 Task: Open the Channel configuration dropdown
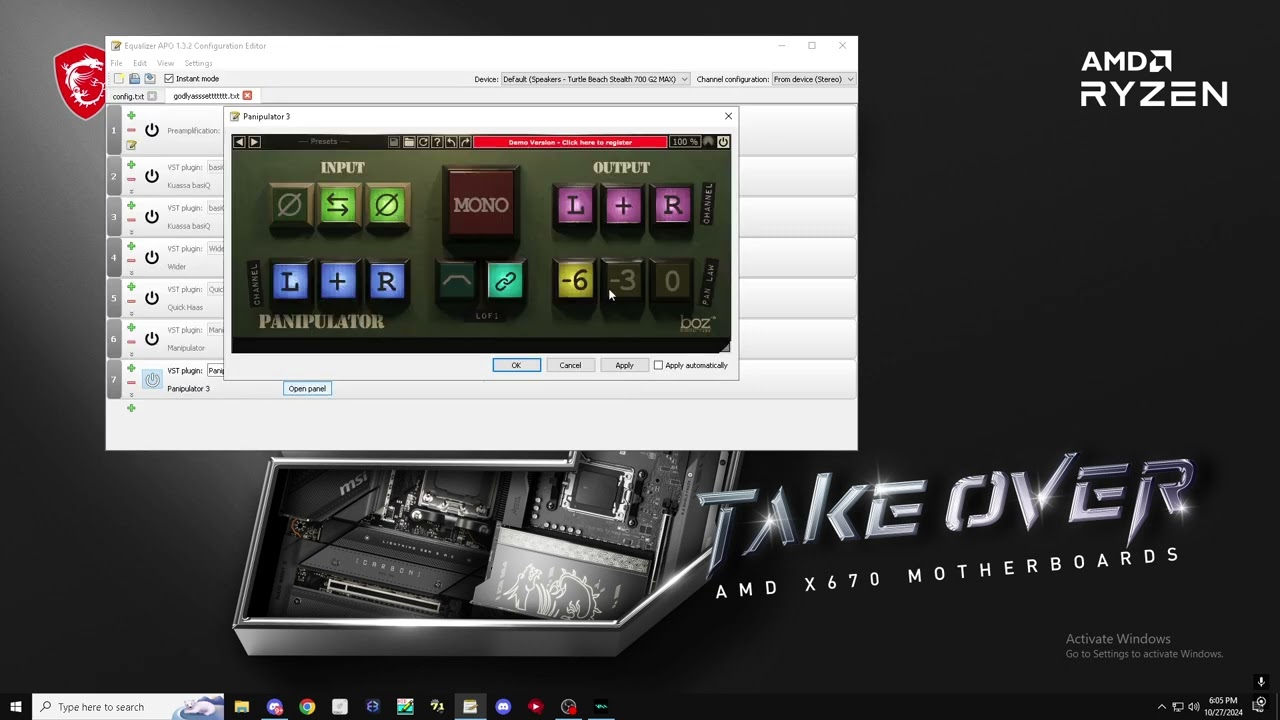click(813, 79)
